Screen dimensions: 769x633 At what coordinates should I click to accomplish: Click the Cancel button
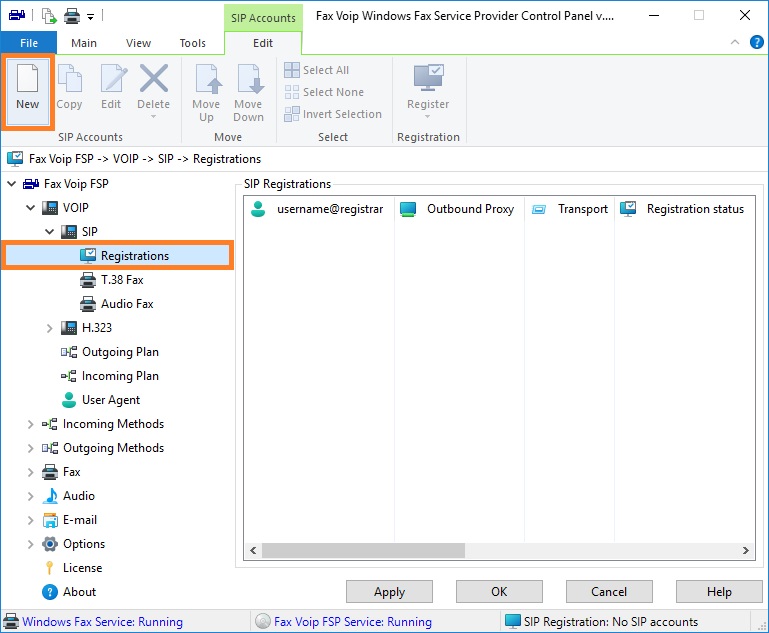click(609, 592)
